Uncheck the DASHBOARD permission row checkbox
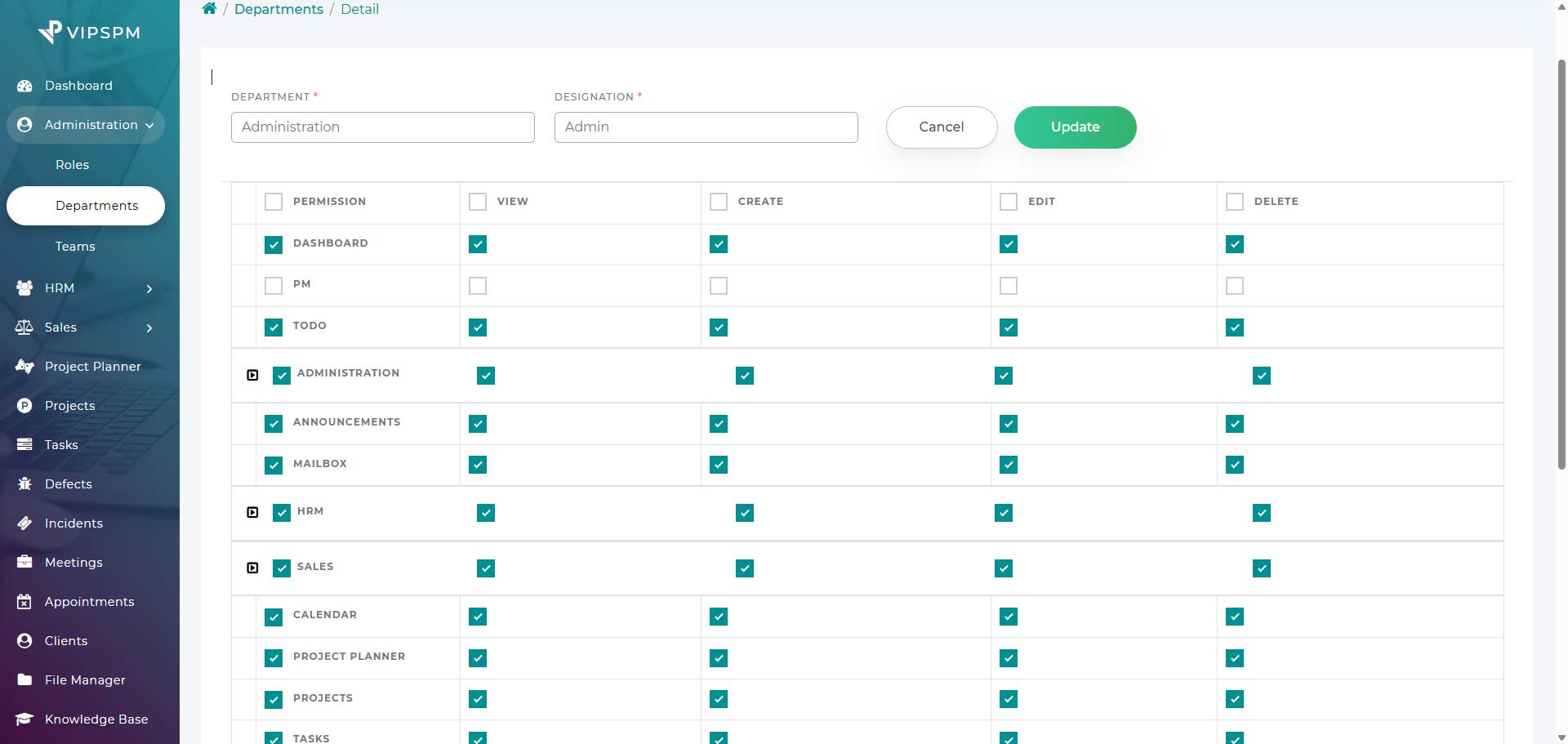This screenshot has width=1568, height=744. pyautogui.click(x=274, y=244)
